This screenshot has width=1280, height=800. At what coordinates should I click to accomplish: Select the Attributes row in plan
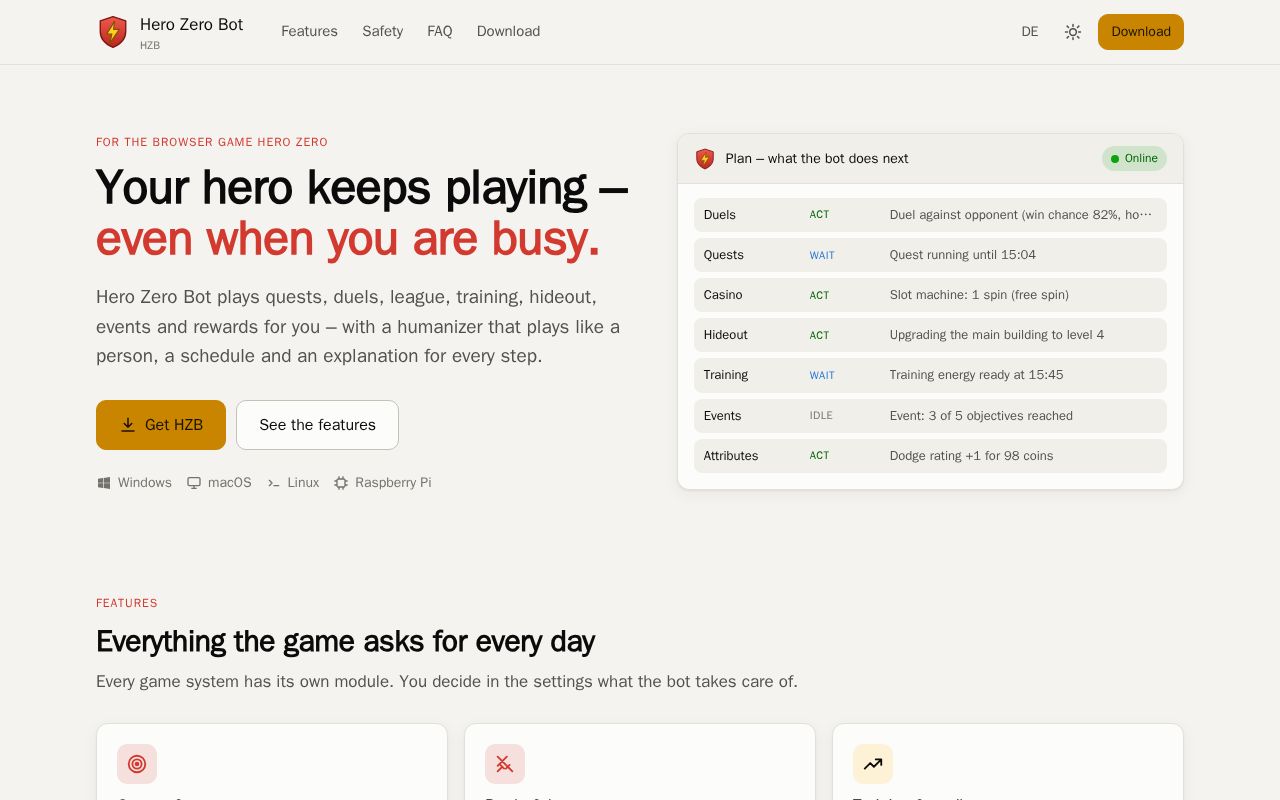[x=930, y=456]
